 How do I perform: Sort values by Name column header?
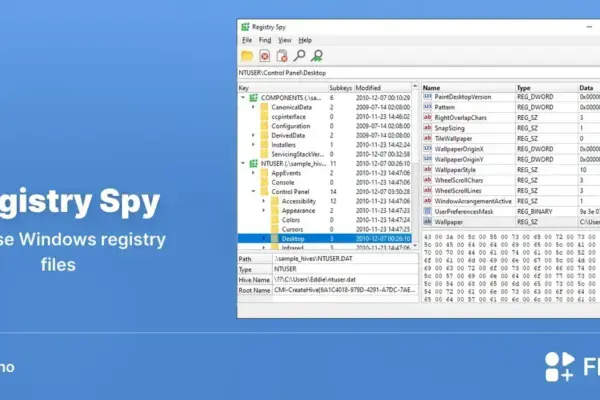468,88
